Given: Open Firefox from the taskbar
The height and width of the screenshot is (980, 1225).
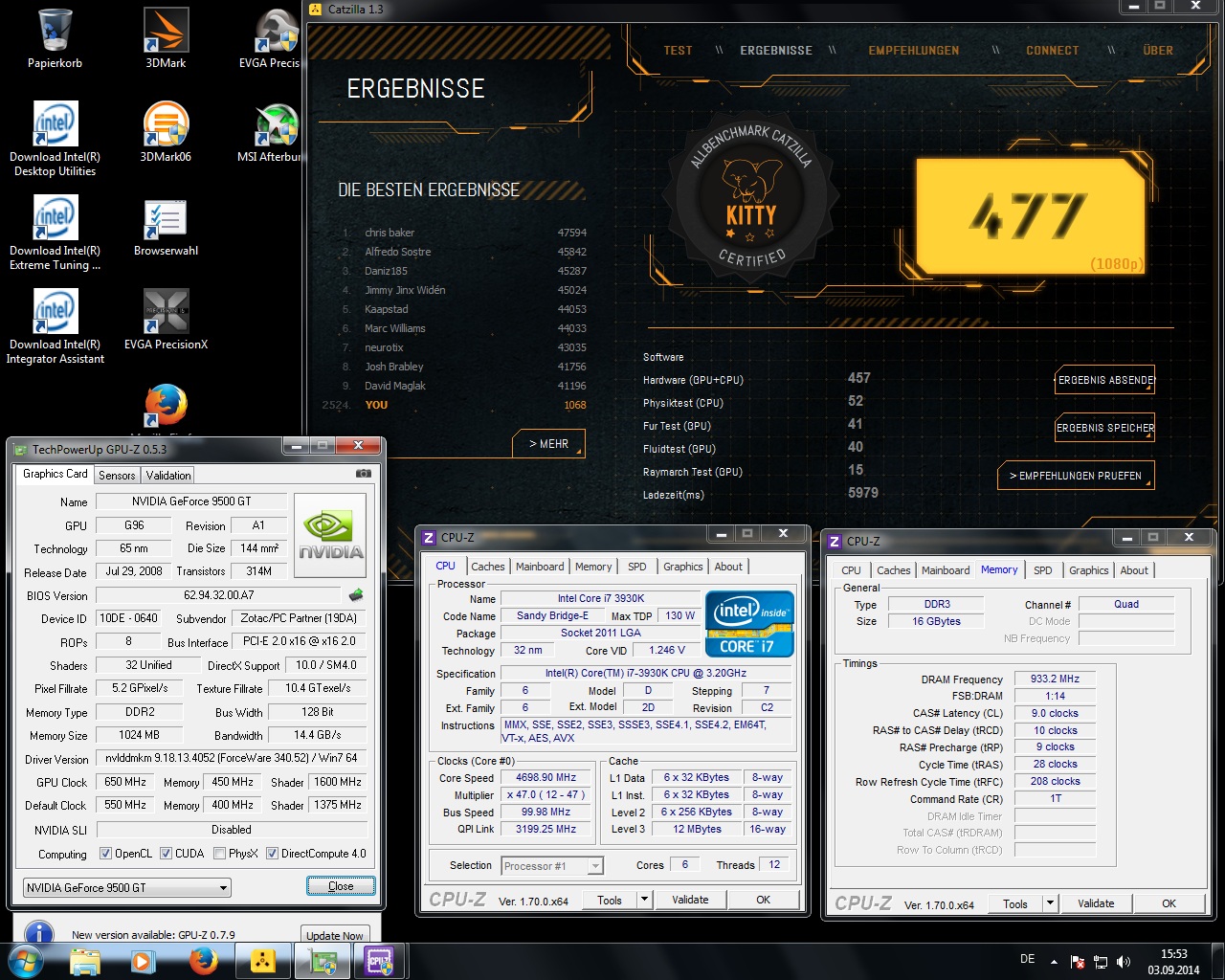Looking at the screenshot, I should click(x=202, y=961).
